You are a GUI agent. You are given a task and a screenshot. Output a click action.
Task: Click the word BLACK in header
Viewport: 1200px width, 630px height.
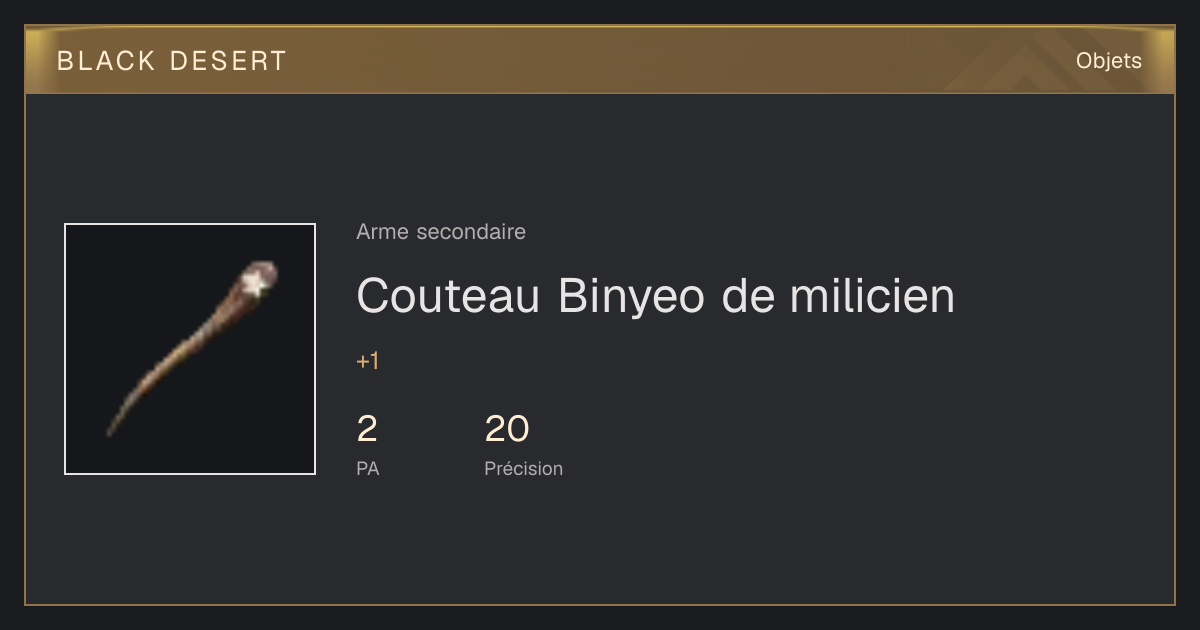pos(107,61)
